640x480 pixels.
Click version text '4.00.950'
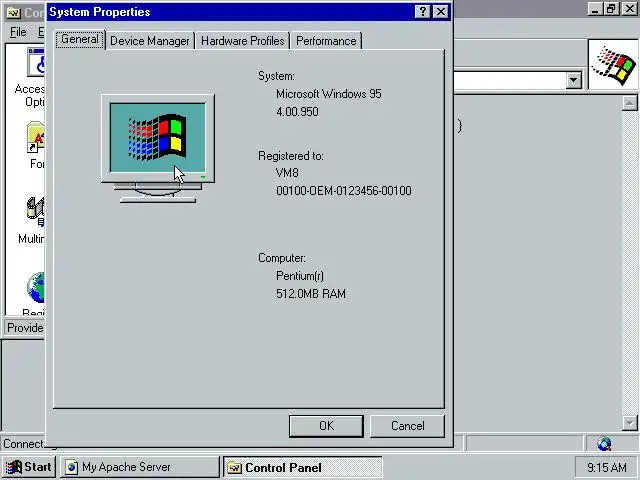(297, 112)
